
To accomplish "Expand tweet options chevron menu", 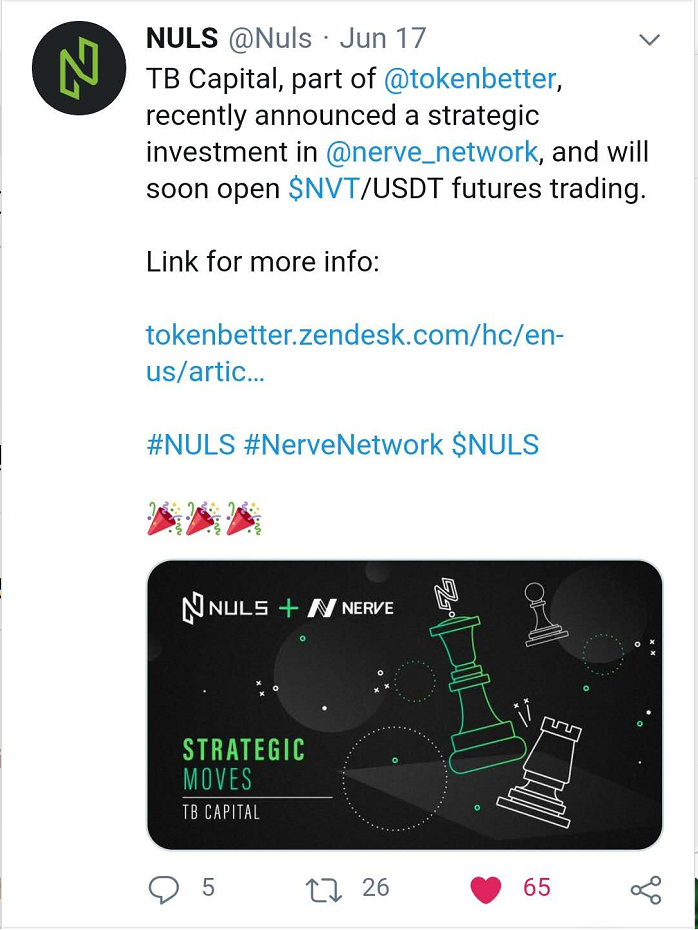I will [650, 40].
